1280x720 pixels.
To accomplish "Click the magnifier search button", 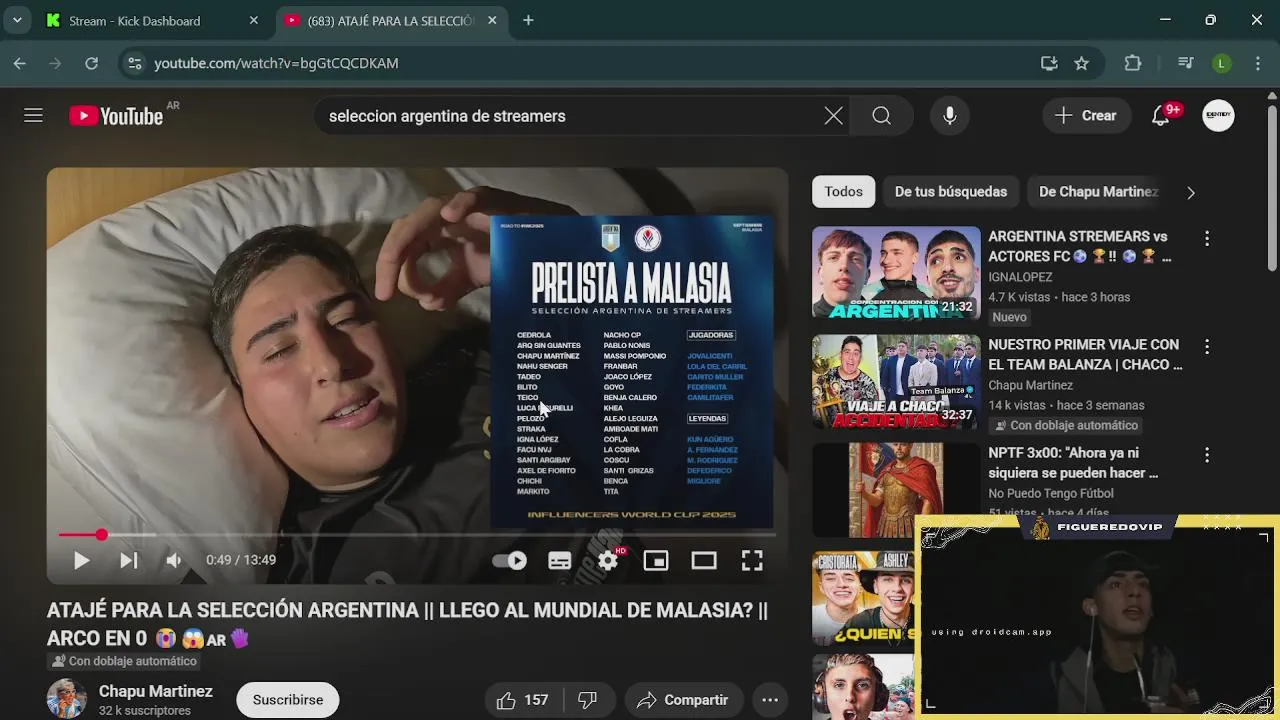I will [881, 116].
